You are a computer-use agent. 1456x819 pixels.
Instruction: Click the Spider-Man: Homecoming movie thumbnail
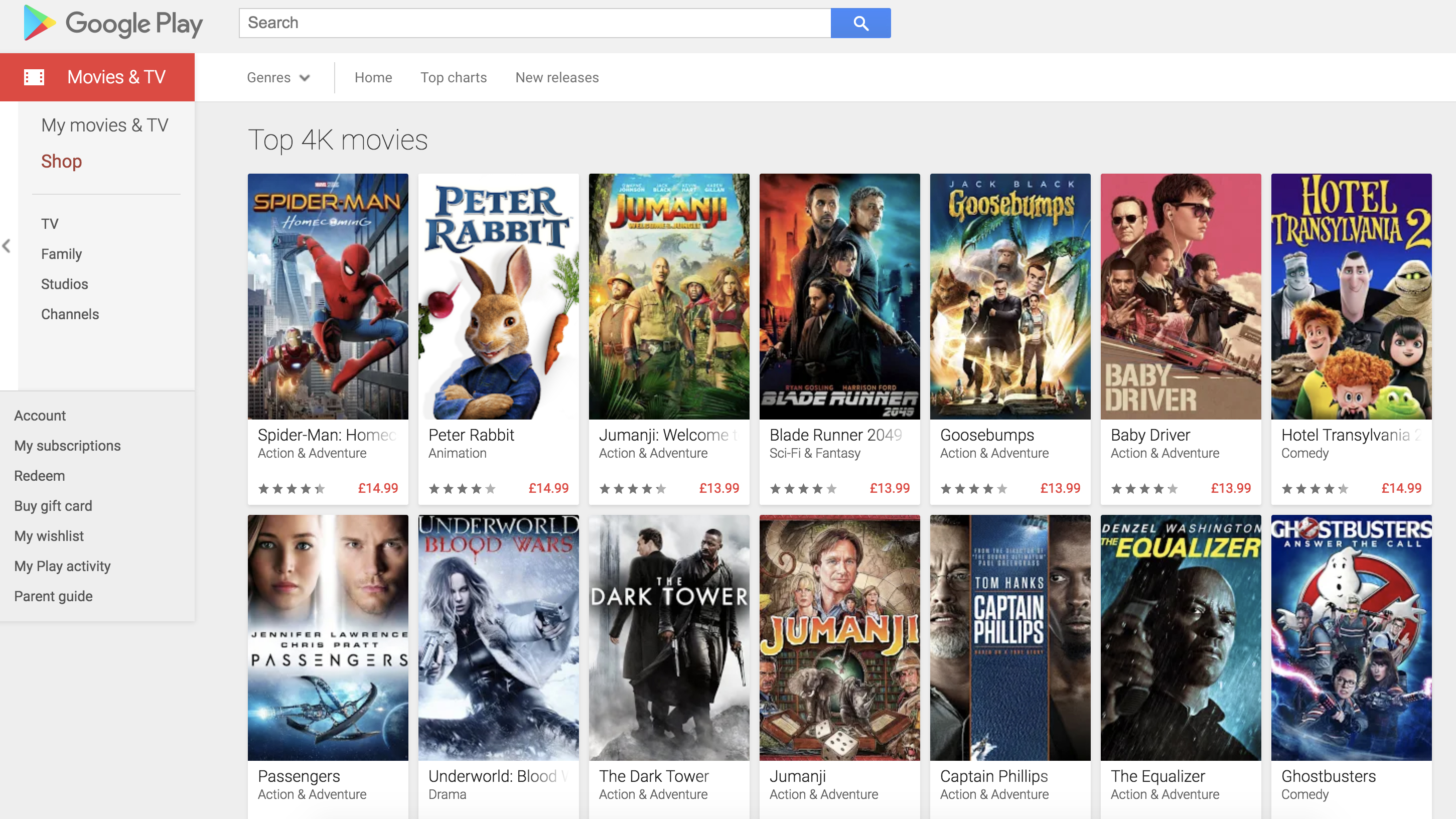point(328,296)
